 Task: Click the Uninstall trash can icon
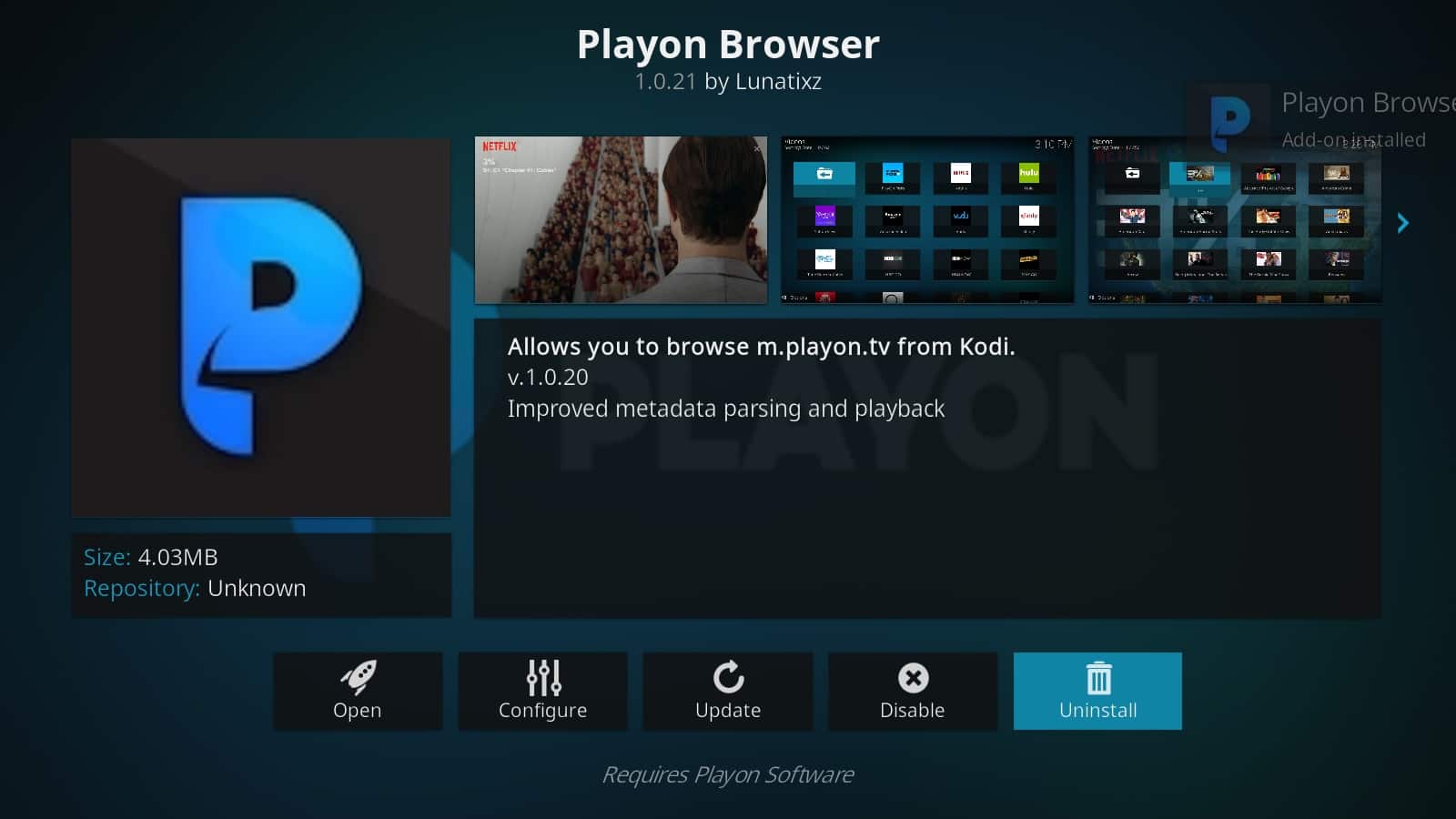click(x=1098, y=678)
